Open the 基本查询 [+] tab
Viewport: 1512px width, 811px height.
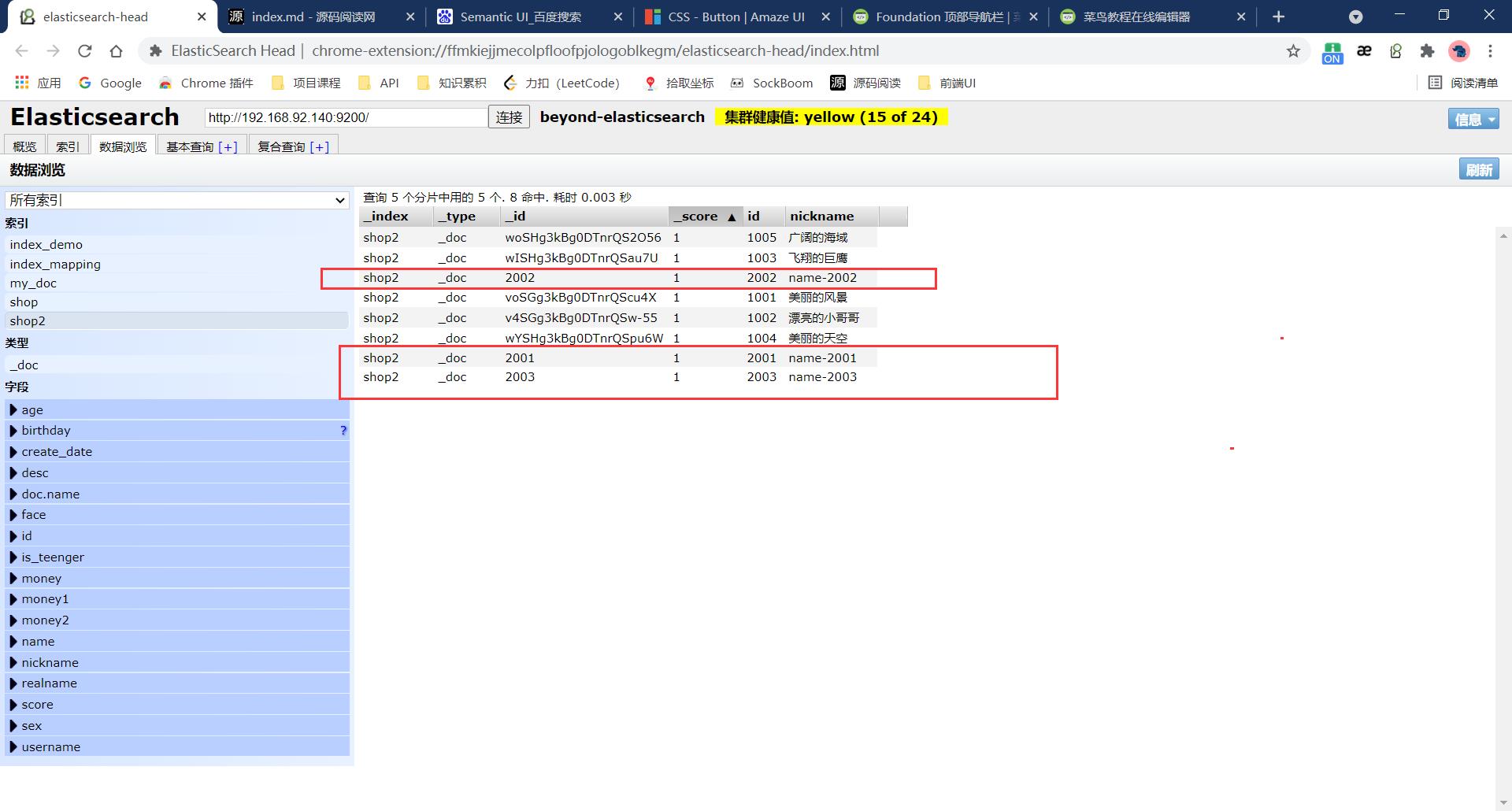coord(202,146)
